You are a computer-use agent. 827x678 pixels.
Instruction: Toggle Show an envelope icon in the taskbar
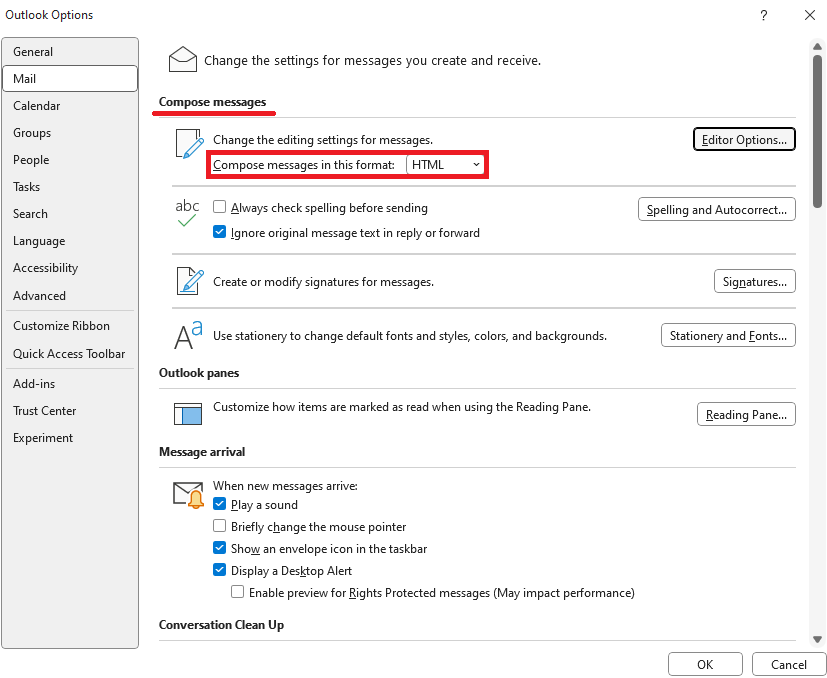click(x=219, y=548)
